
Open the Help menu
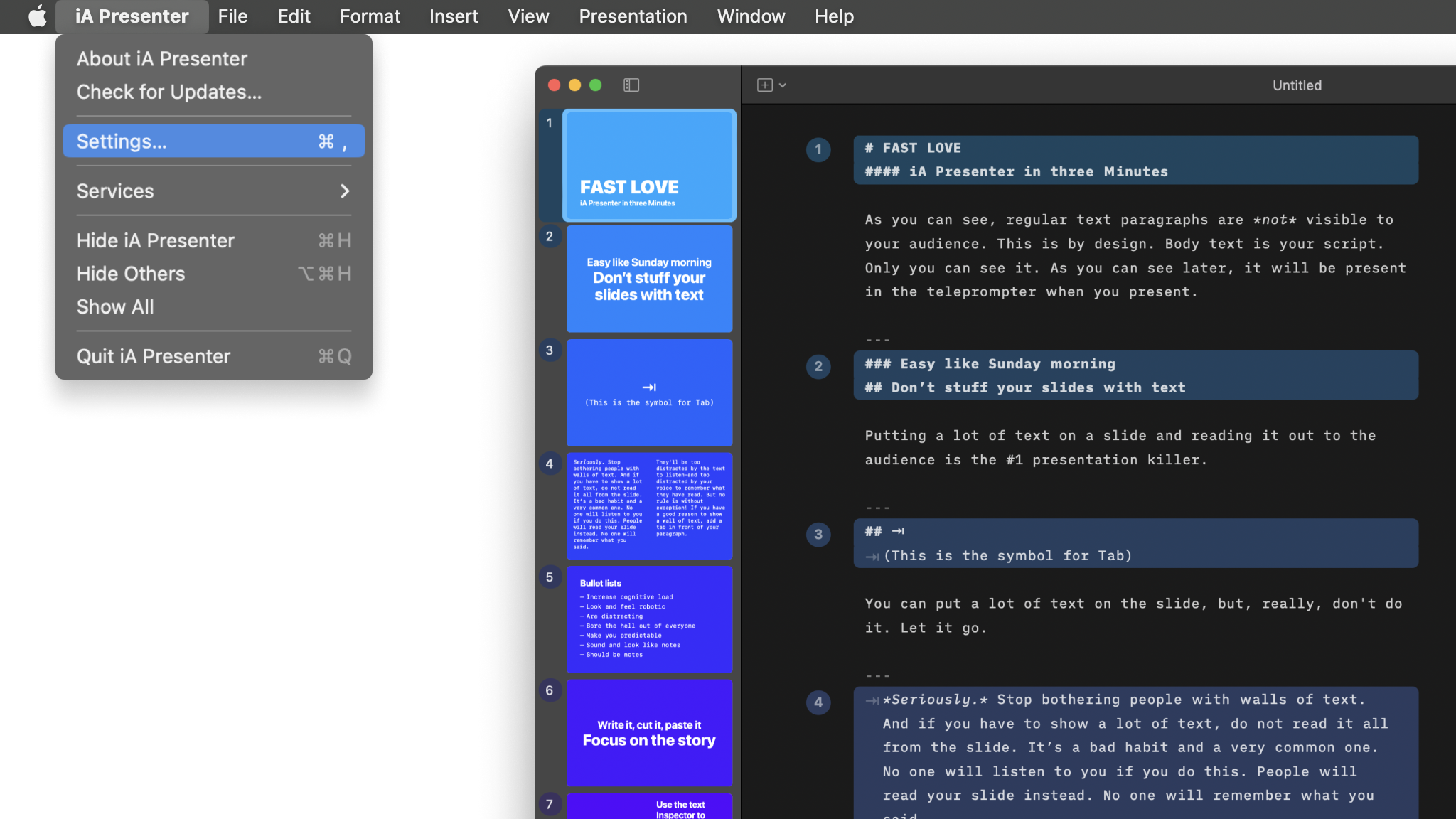[834, 16]
